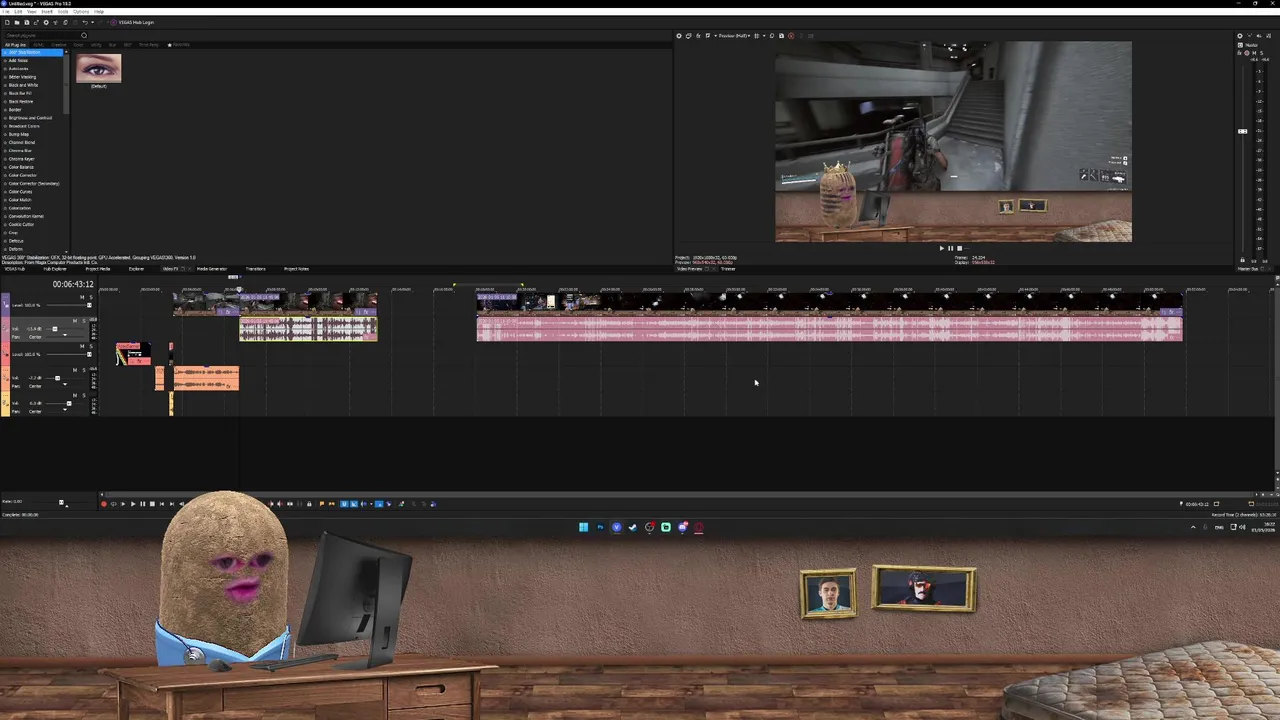Screen dimensions: 1280x720
Task: Solo the pink audio track
Action: tap(84, 321)
